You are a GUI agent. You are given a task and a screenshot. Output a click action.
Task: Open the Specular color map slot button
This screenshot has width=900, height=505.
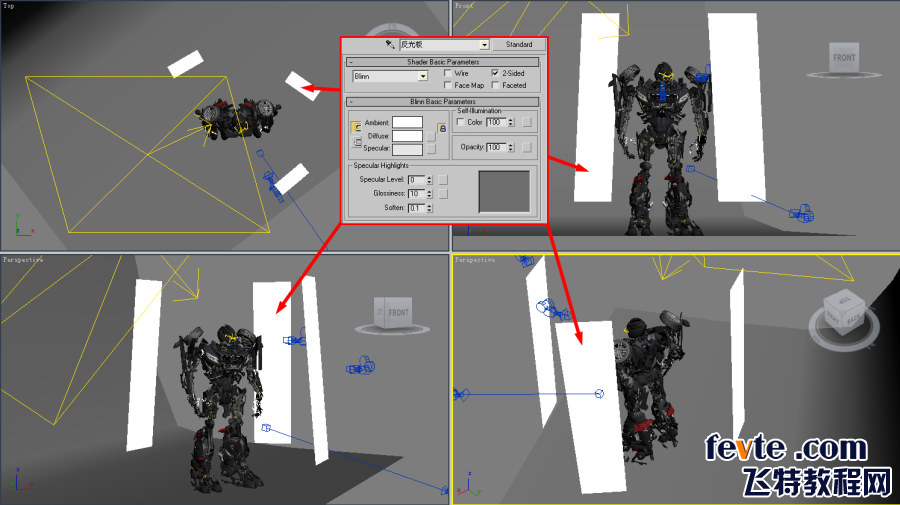coord(431,149)
